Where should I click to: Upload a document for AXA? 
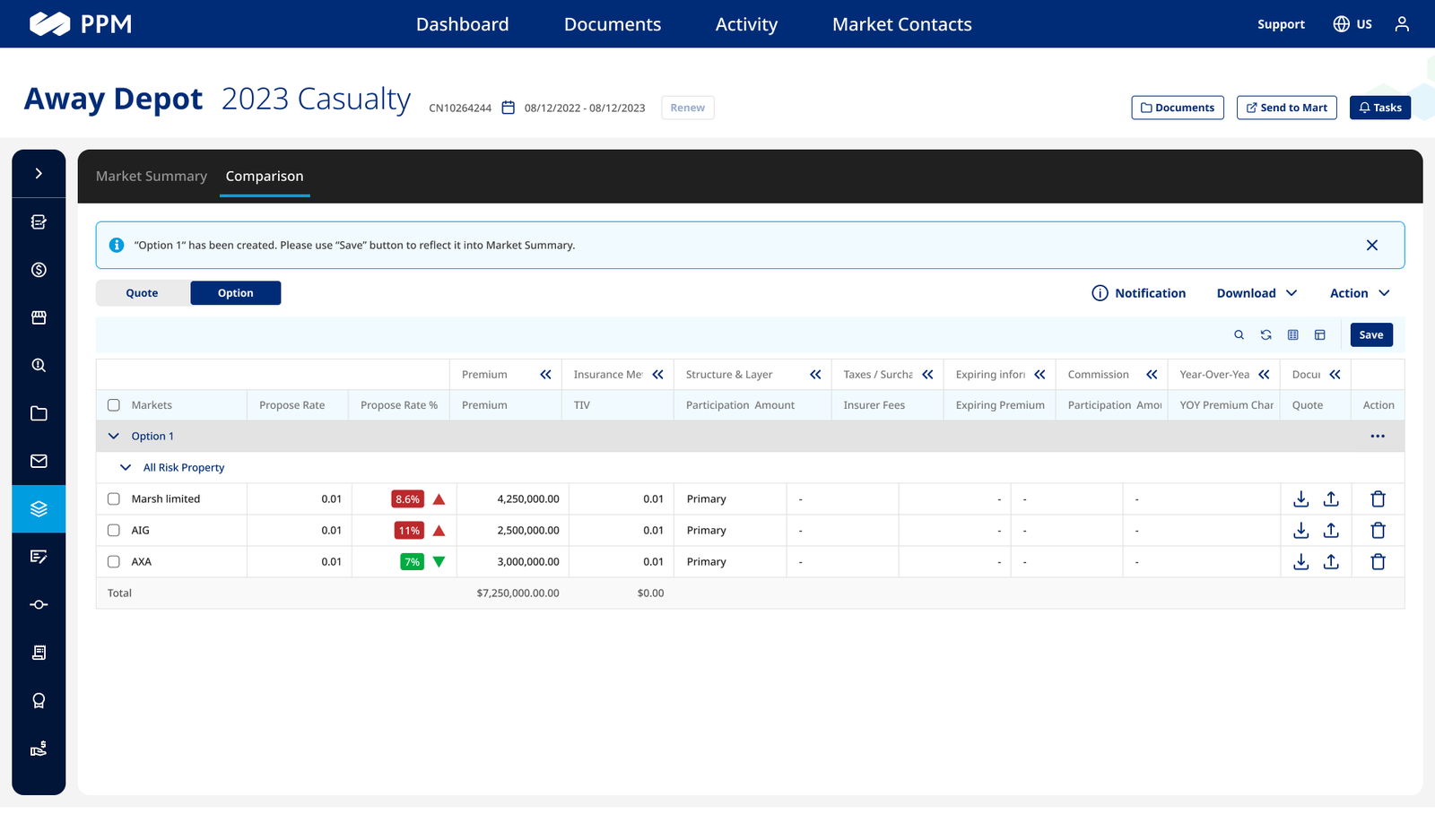(1331, 562)
